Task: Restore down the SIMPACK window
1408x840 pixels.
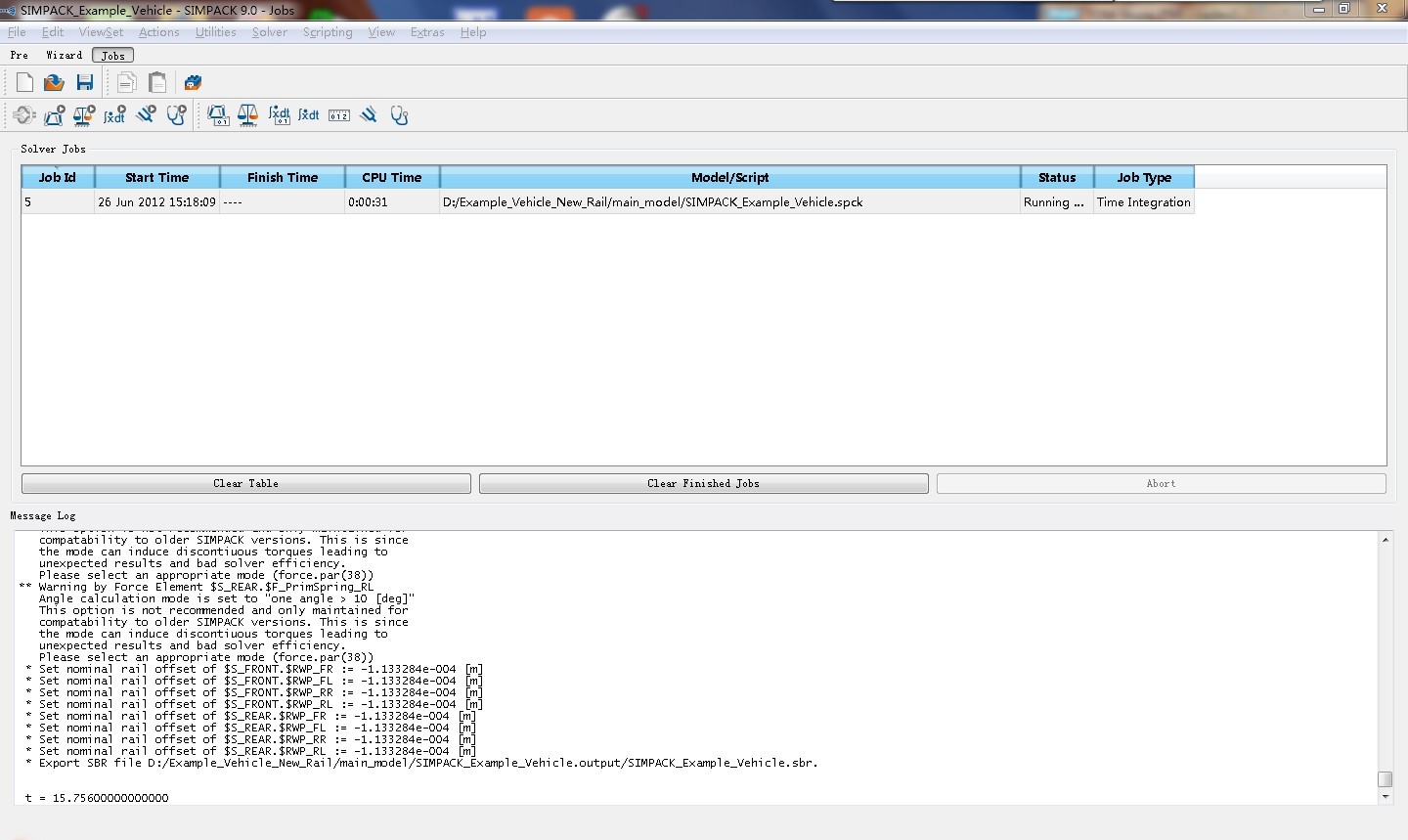Action: click(1344, 9)
